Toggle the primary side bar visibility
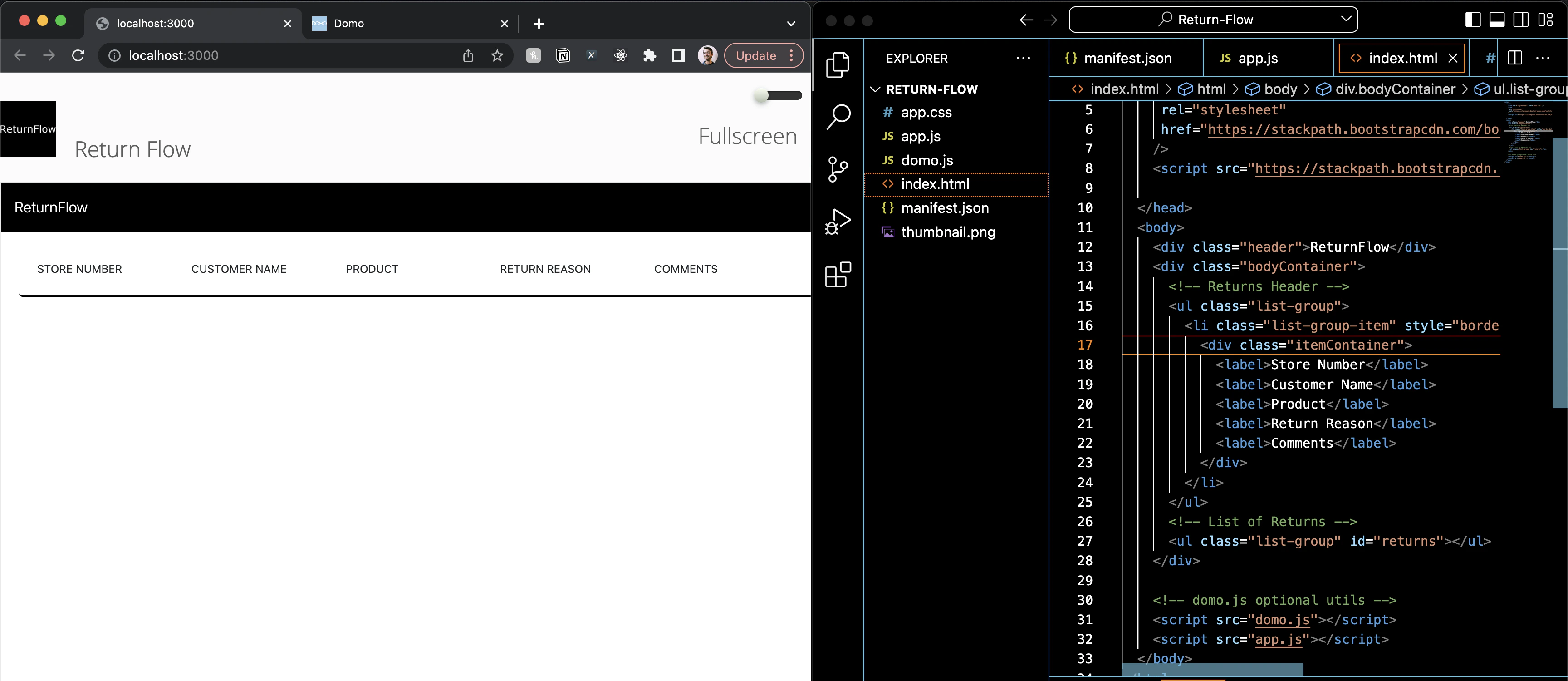The image size is (1568, 681). pos(1472,19)
